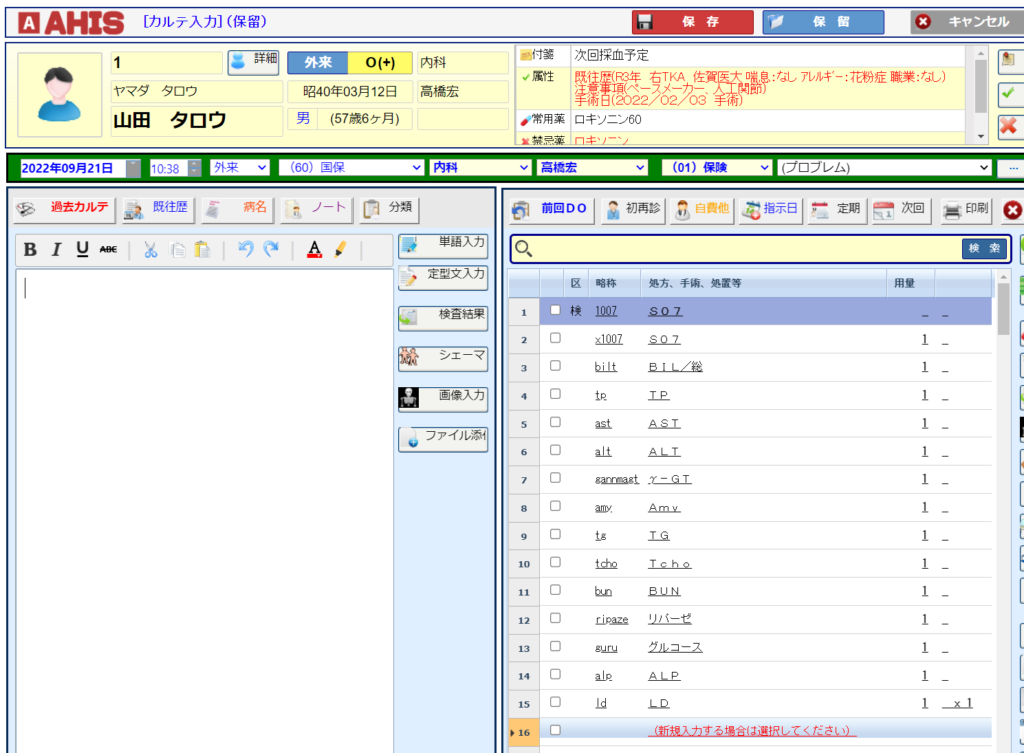Undo the last edit
Screen dimensions: 1024x753
246,249
